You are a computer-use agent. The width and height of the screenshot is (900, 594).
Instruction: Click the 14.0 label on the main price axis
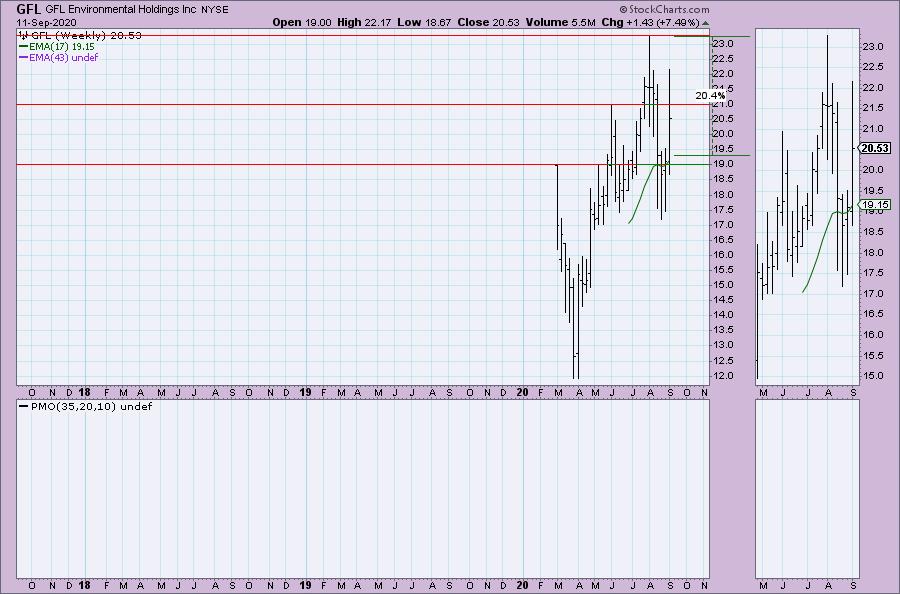(722, 315)
